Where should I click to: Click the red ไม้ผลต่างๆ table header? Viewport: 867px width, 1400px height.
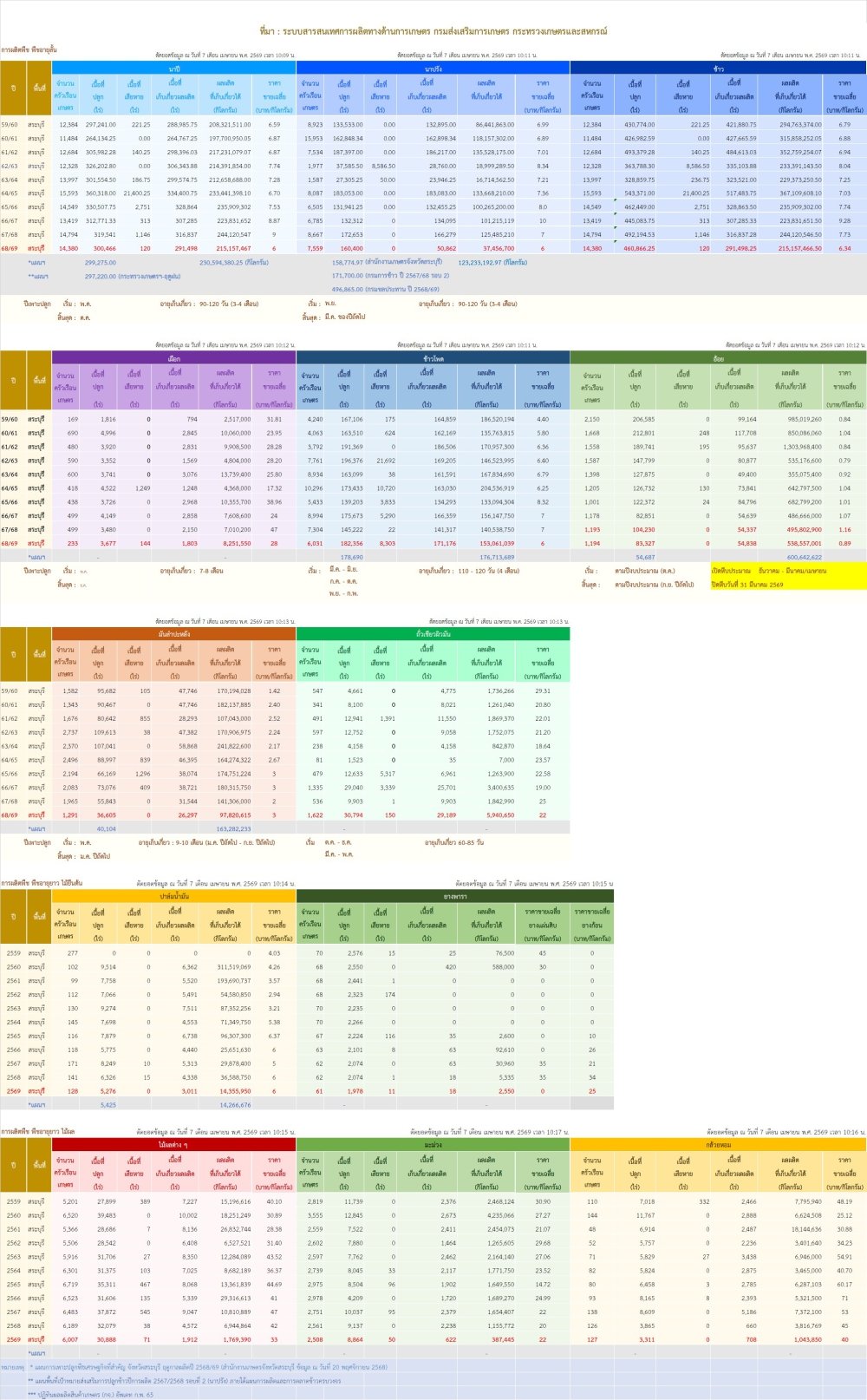click(174, 1144)
